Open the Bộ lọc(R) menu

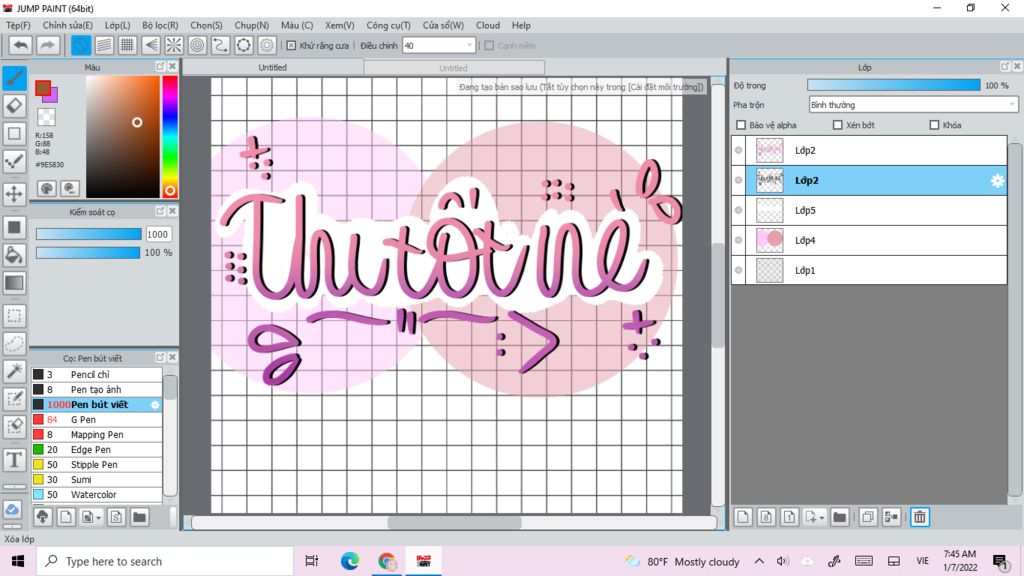[160, 25]
